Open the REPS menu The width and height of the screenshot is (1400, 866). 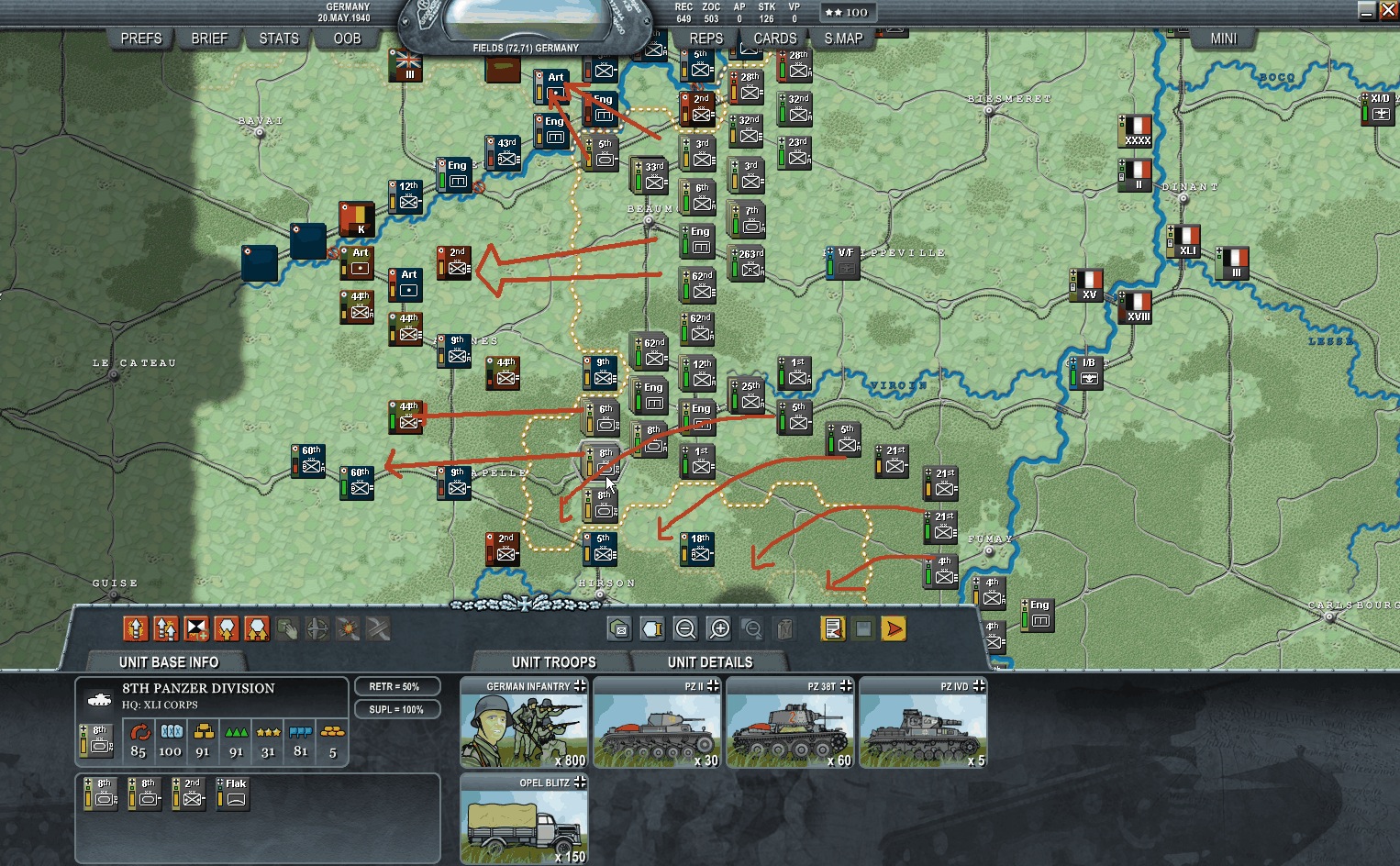(706, 39)
